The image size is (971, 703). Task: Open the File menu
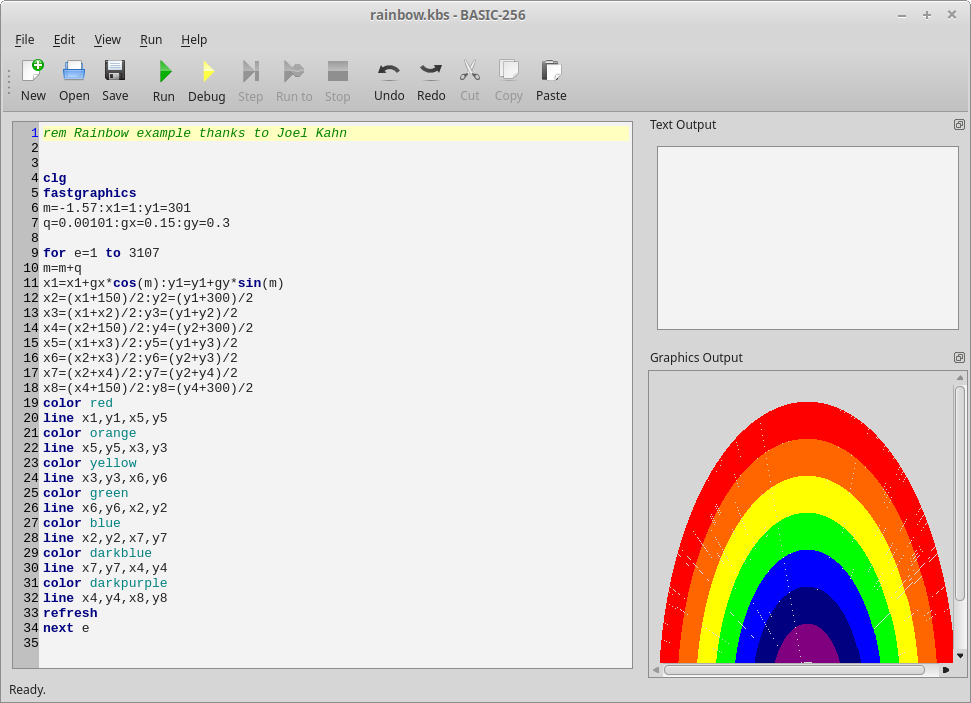25,40
